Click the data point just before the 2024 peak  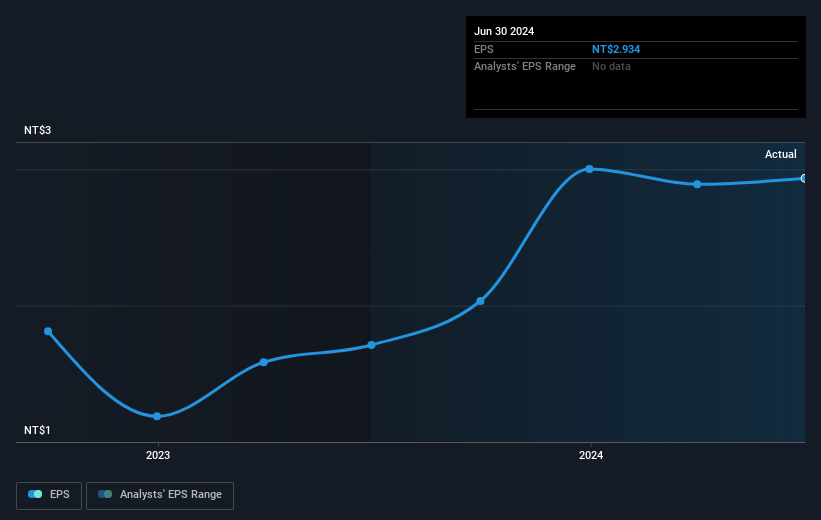click(481, 301)
